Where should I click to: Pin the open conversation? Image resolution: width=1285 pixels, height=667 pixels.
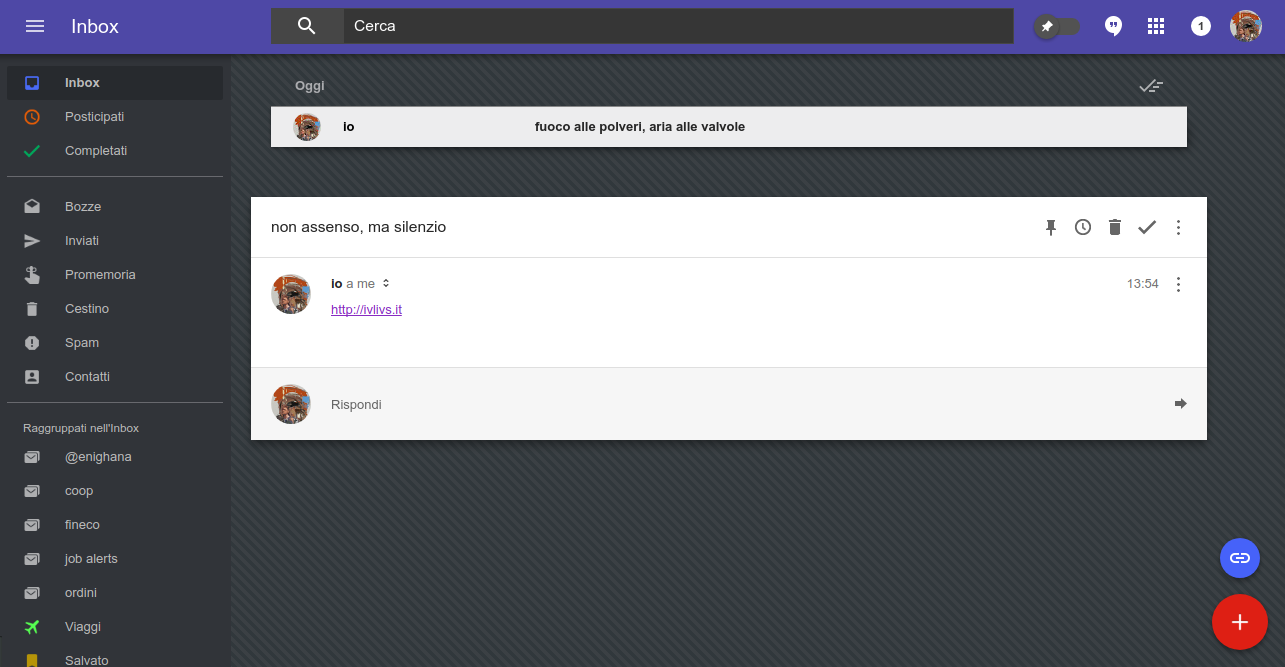click(1051, 227)
